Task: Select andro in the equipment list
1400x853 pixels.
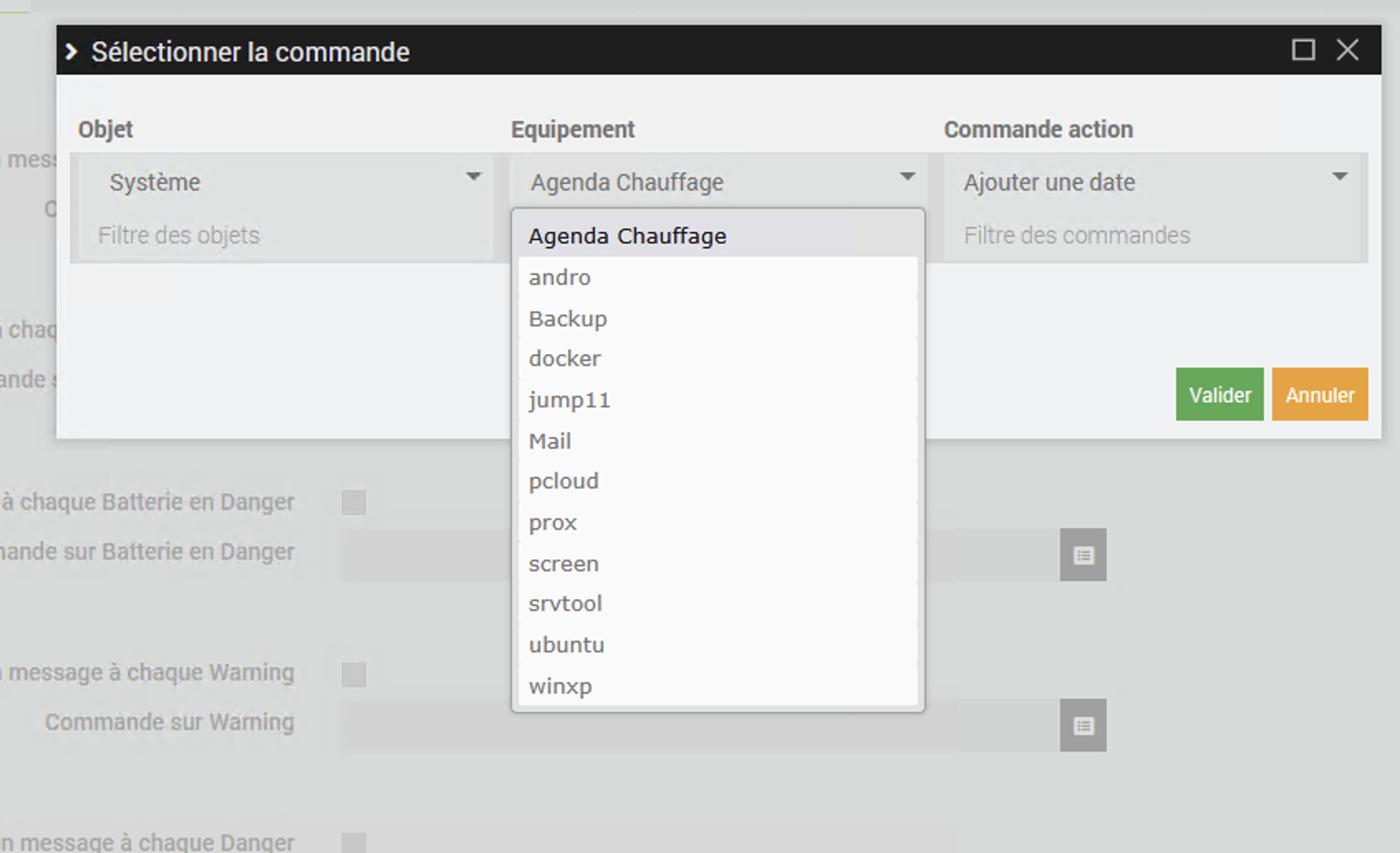Action: (717, 277)
